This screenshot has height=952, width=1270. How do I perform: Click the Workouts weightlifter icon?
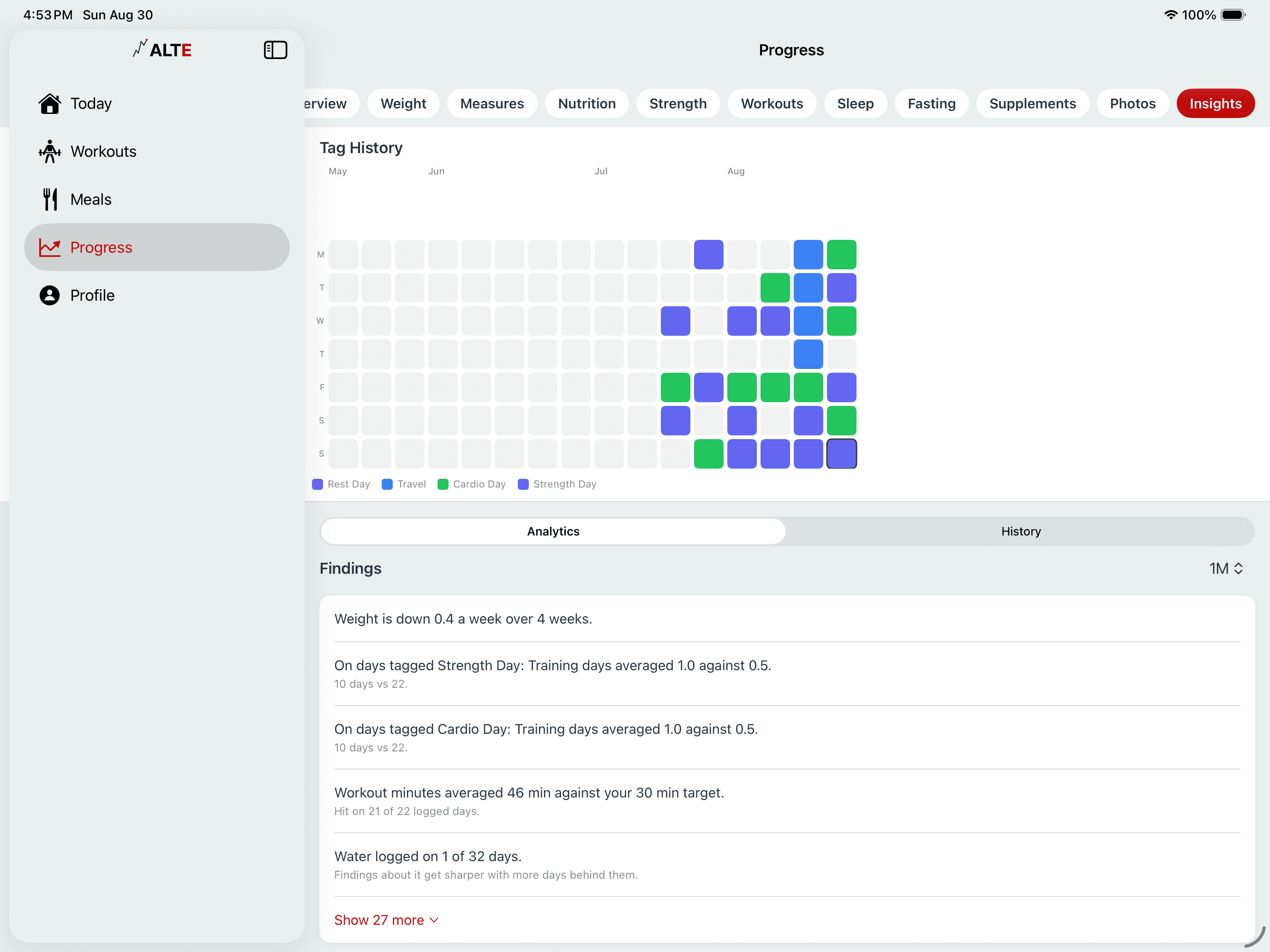[49, 151]
